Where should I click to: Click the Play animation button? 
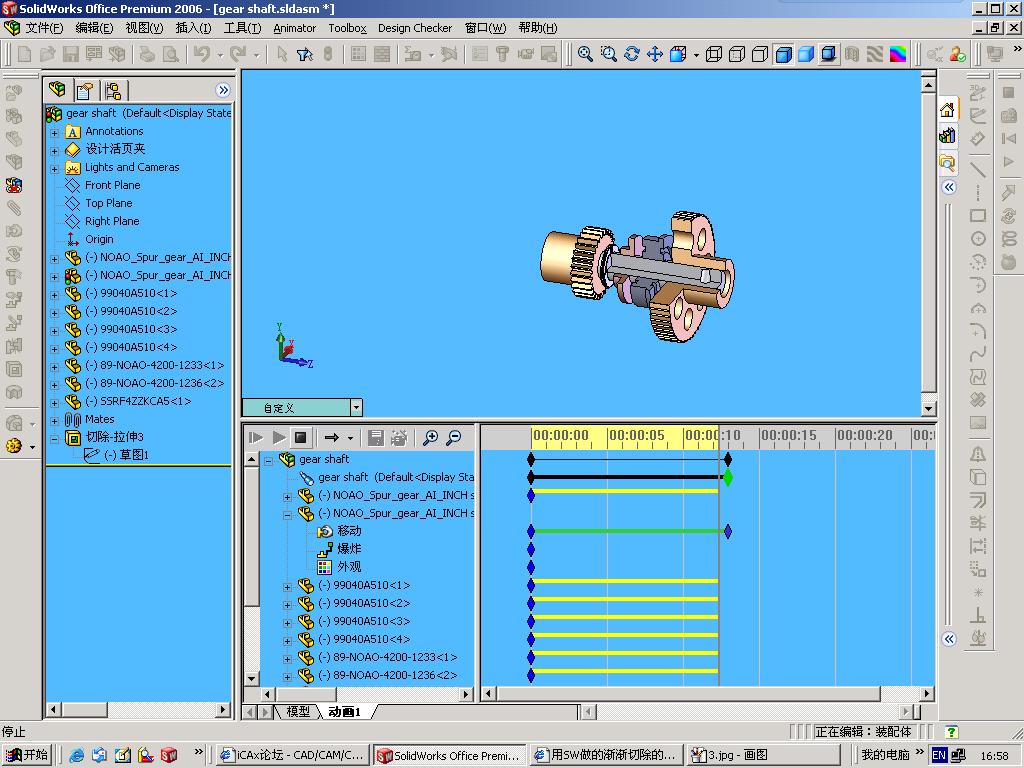point(279,438)
